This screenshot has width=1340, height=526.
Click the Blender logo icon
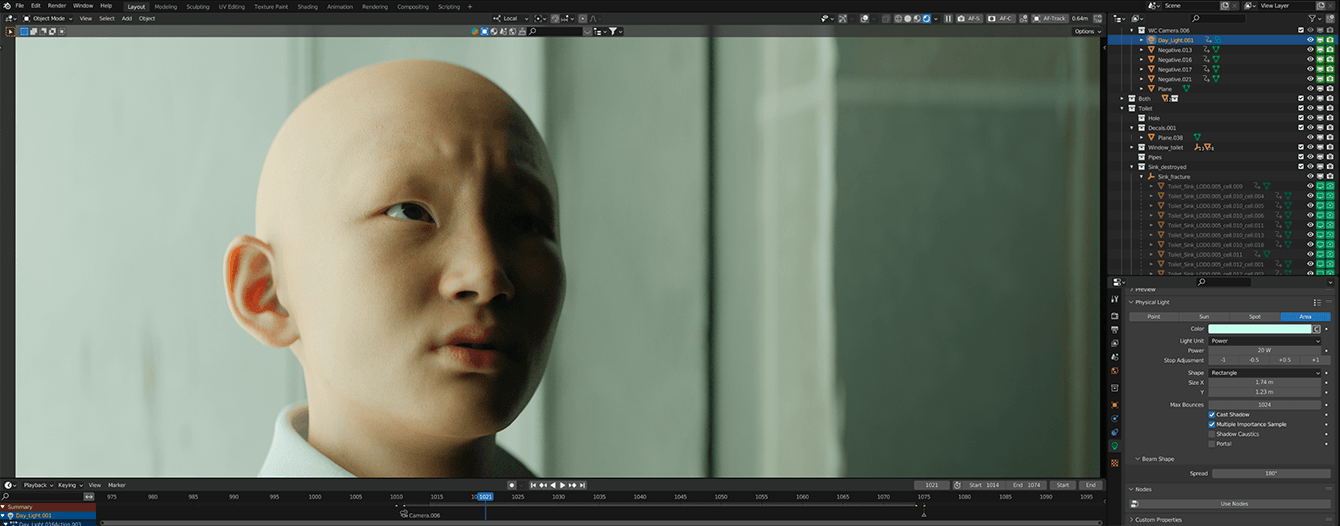[x=7, y=6]
